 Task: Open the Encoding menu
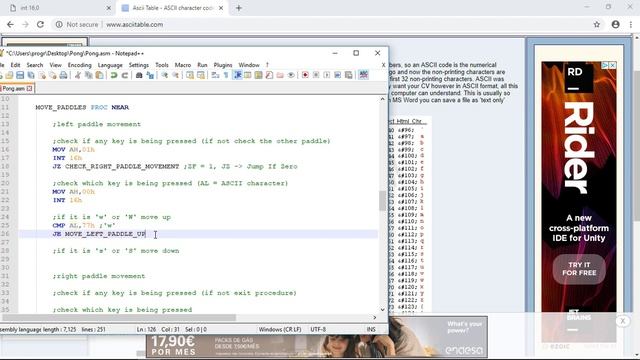pos(80,65)
